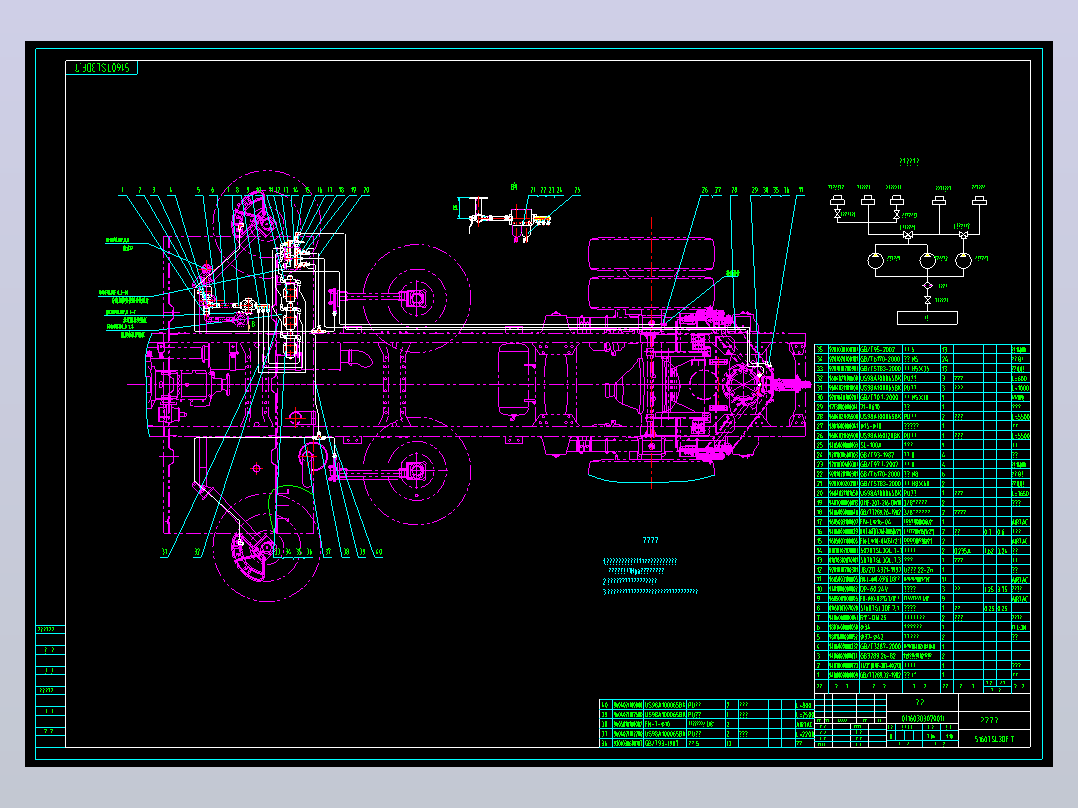Select the L=1000 cell in parts row 31
The image size is (1078, 808).
tap(1020, 388)
